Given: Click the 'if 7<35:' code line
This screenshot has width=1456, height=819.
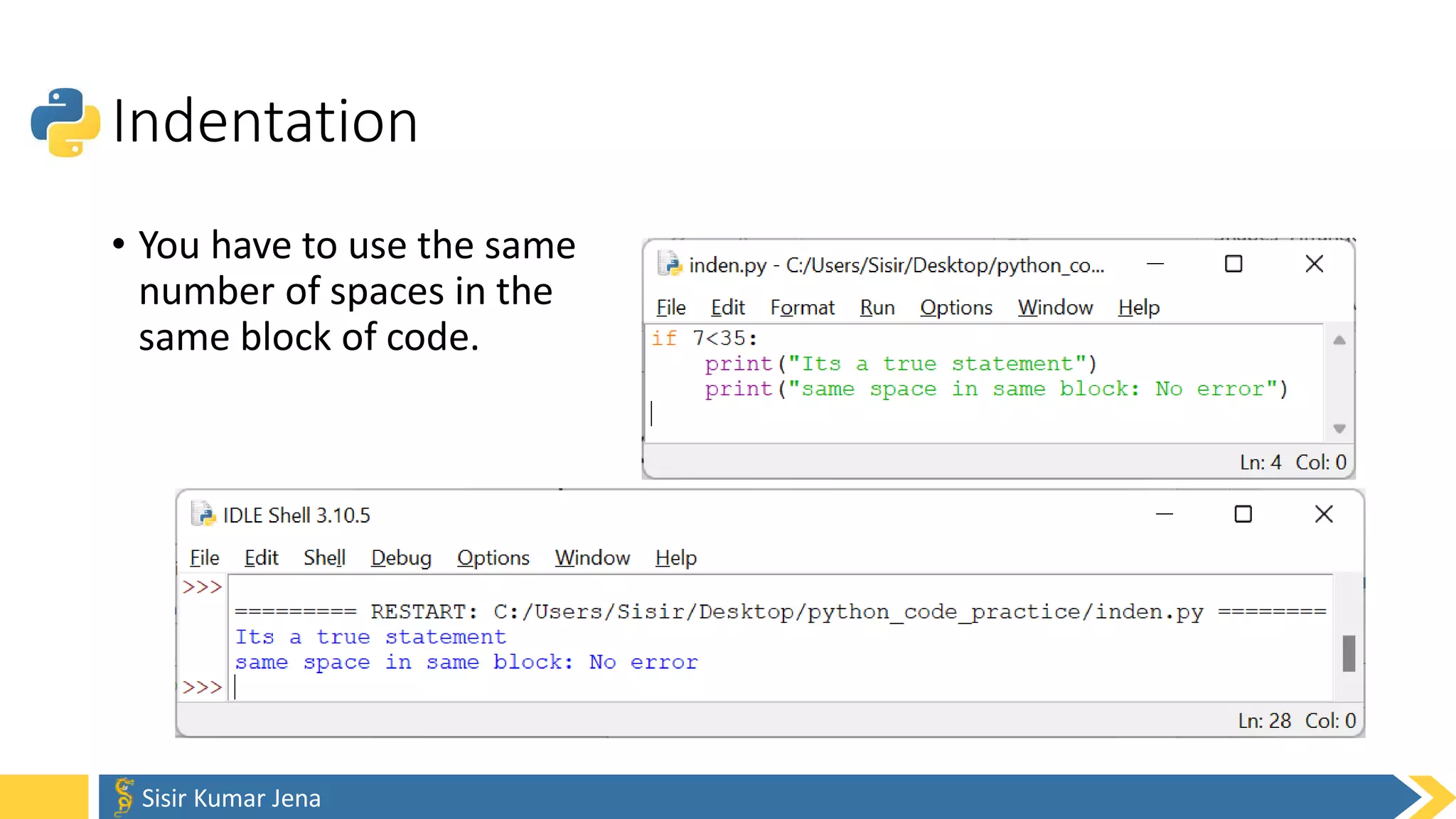Looking at the screenshot, I should click(x=705, y=338).
